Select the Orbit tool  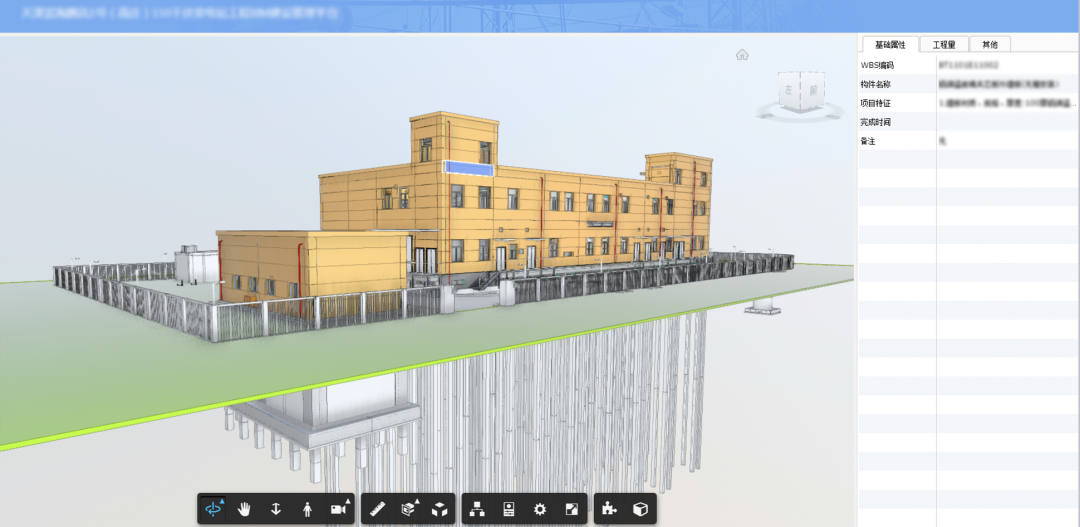coord(214,509)
